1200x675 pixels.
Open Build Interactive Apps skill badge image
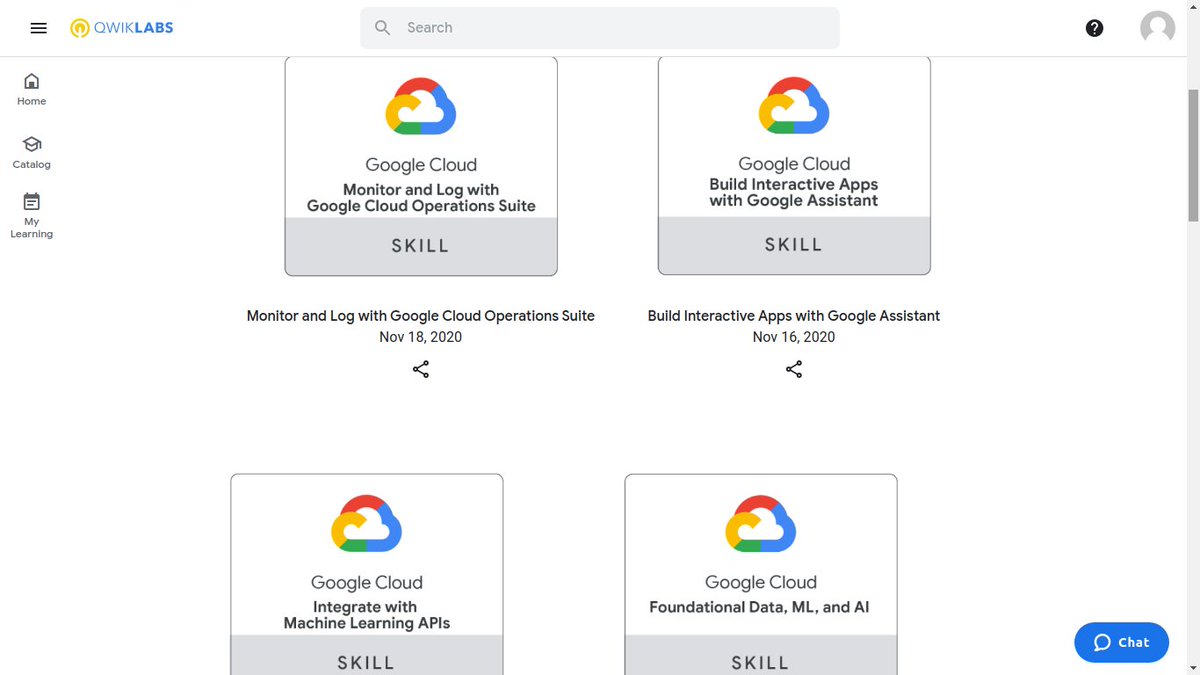[794, 165]
